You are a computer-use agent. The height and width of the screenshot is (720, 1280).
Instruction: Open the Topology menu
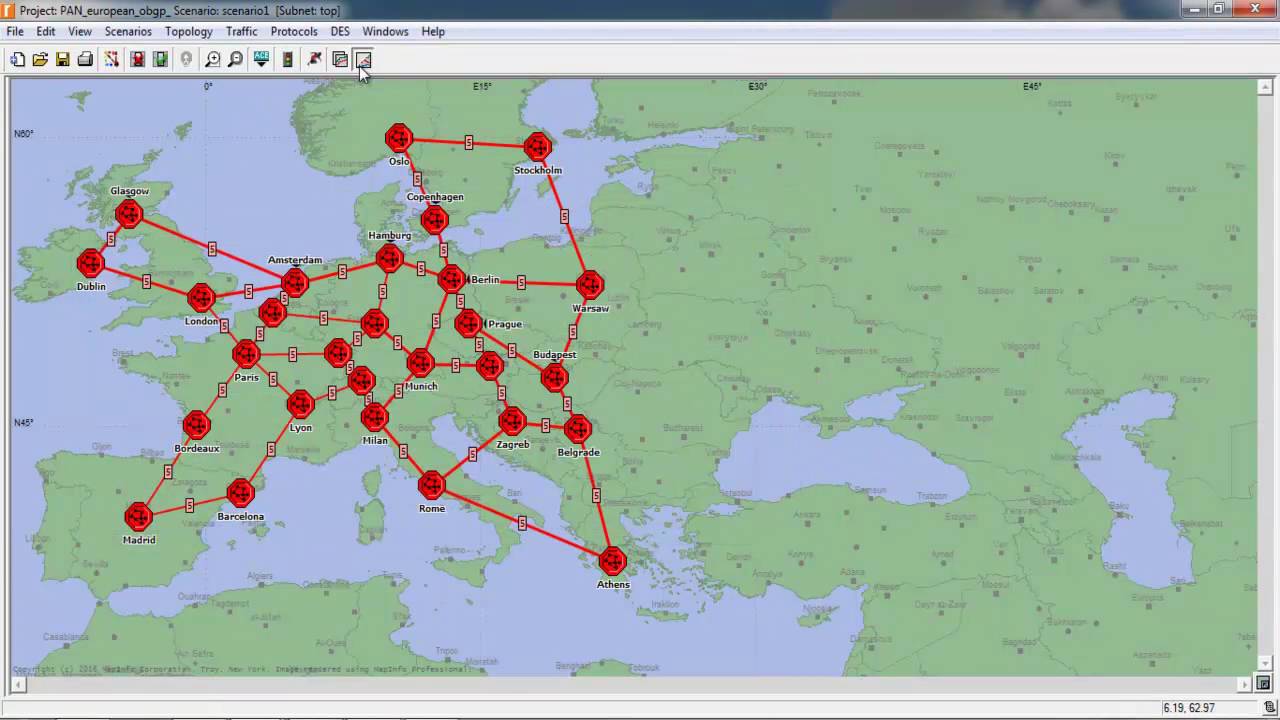coord(189,31)
